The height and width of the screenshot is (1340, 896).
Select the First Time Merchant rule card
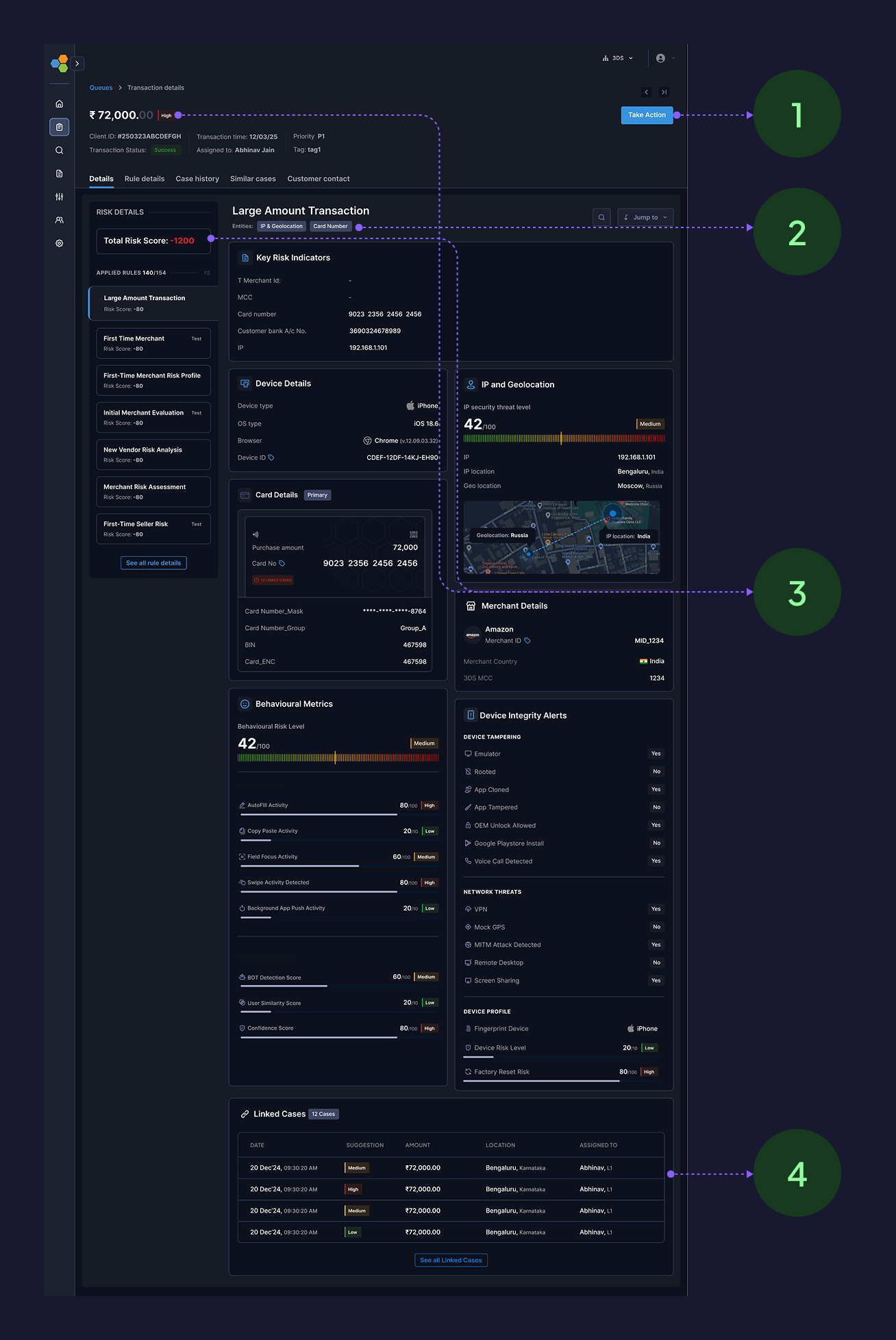point(153,343)
